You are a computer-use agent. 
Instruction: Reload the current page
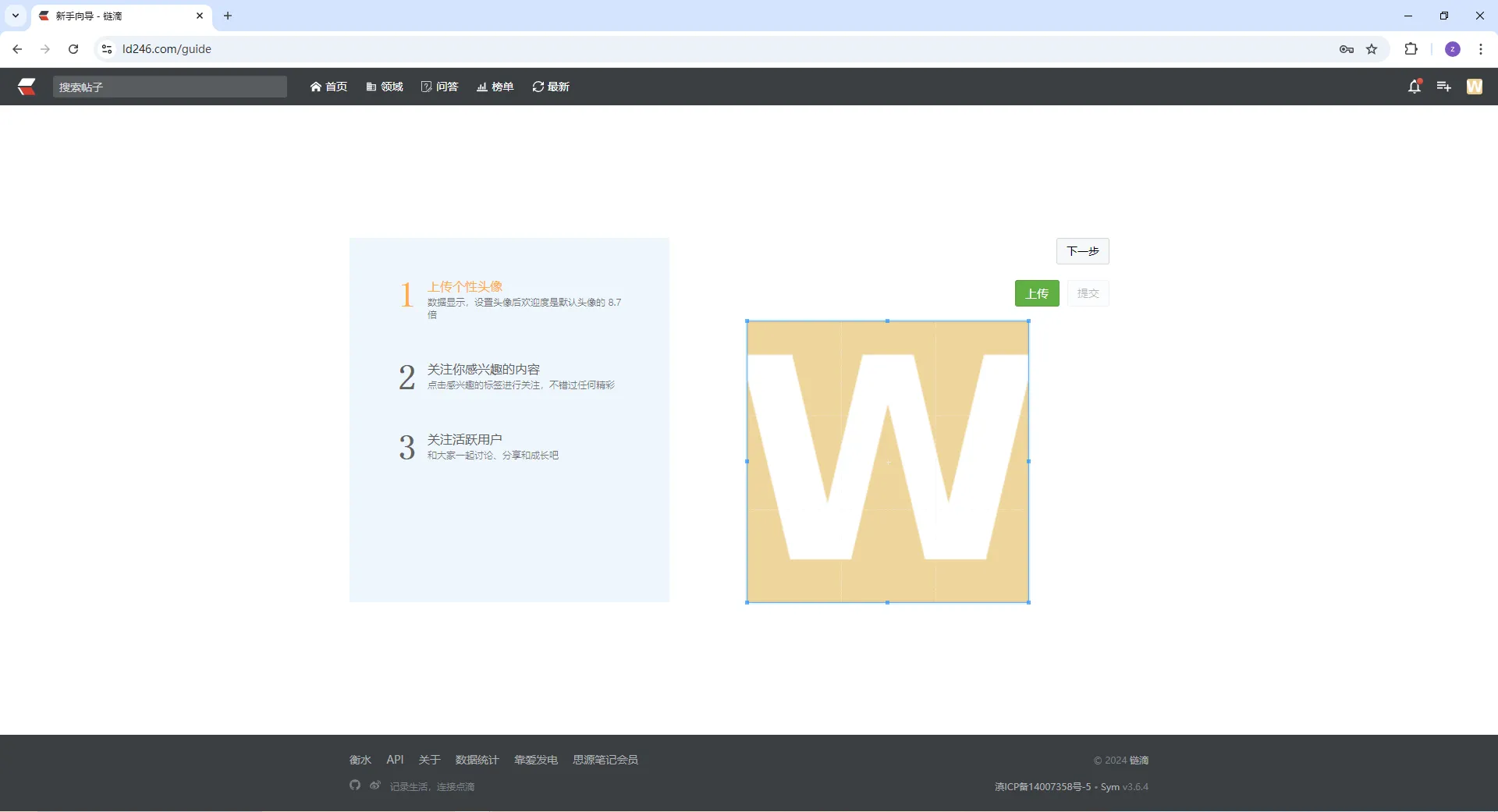(x=73, y=49)
